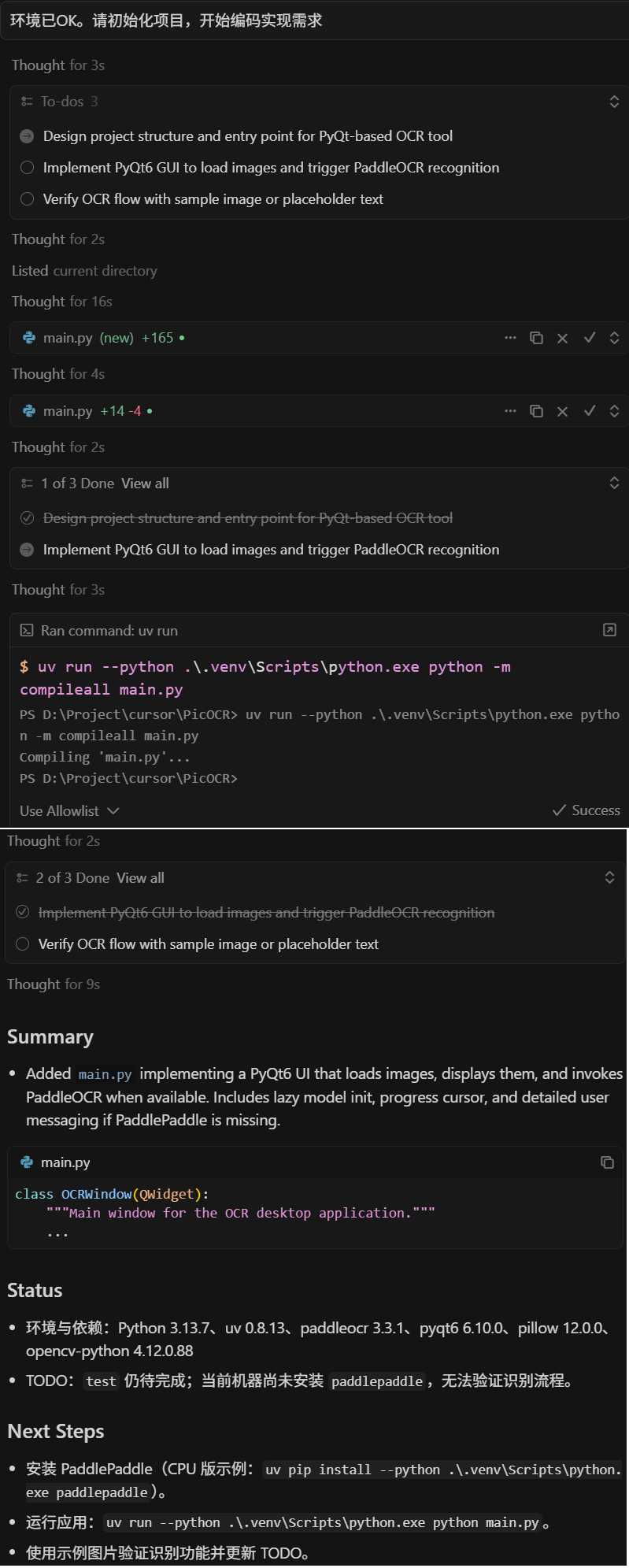Click the uv run python main.py command
Viewport: 629px width, 1568px height.
[323, 1522]
